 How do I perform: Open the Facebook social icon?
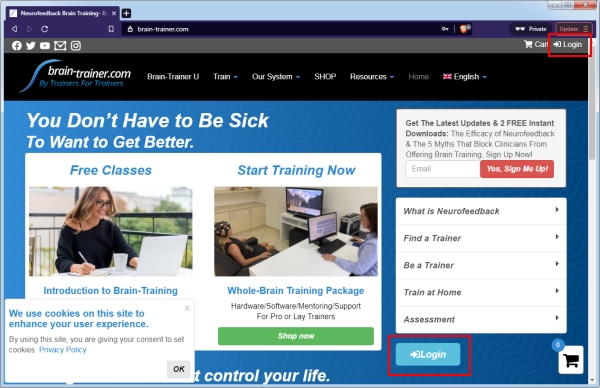coord(16,46)
